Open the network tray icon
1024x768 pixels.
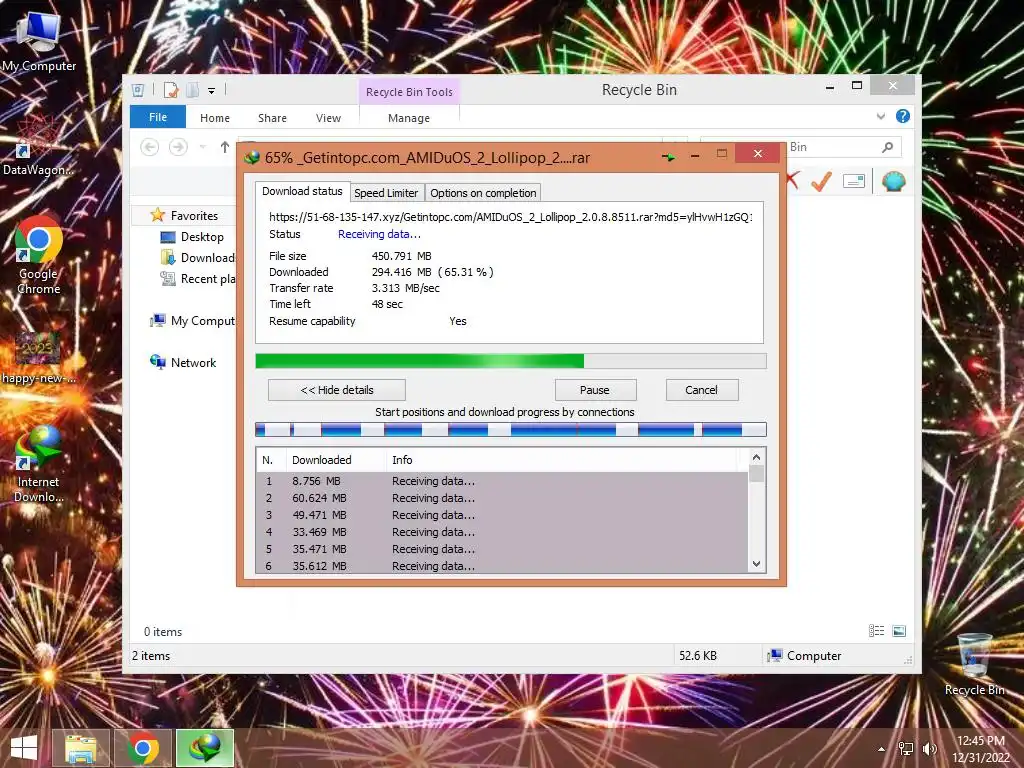point(906,749)
